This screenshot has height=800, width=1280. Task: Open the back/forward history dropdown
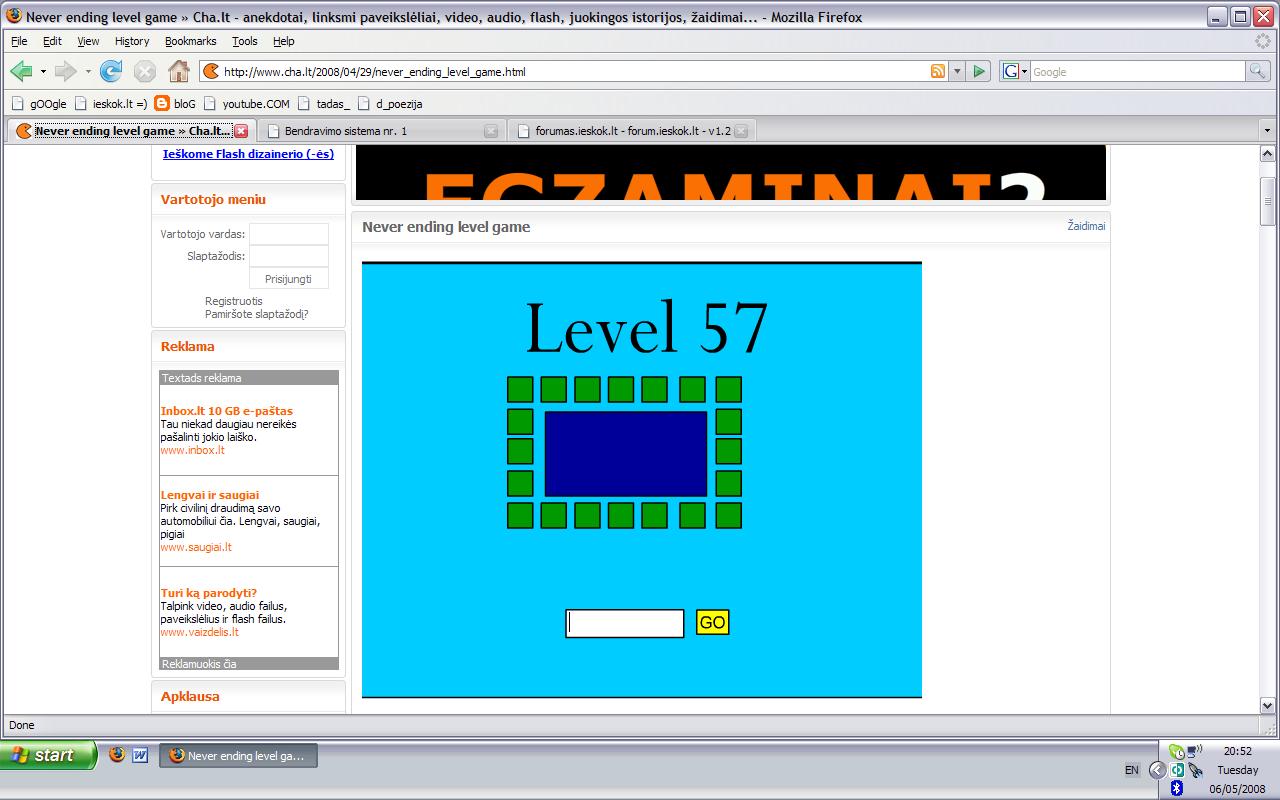pyautogui.click(x=88, y=72)
